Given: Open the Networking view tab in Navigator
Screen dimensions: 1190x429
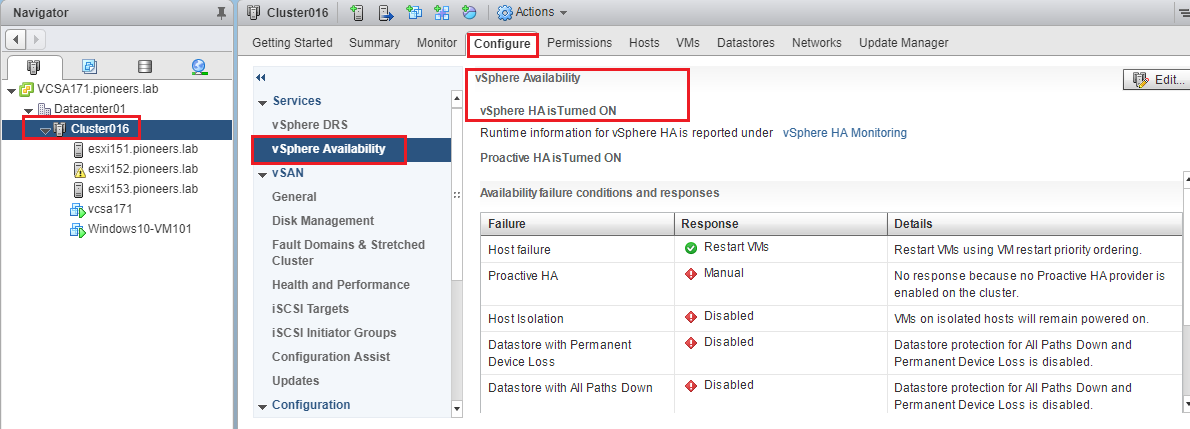Looking at the screenshot, I should [x=200, y=67].
